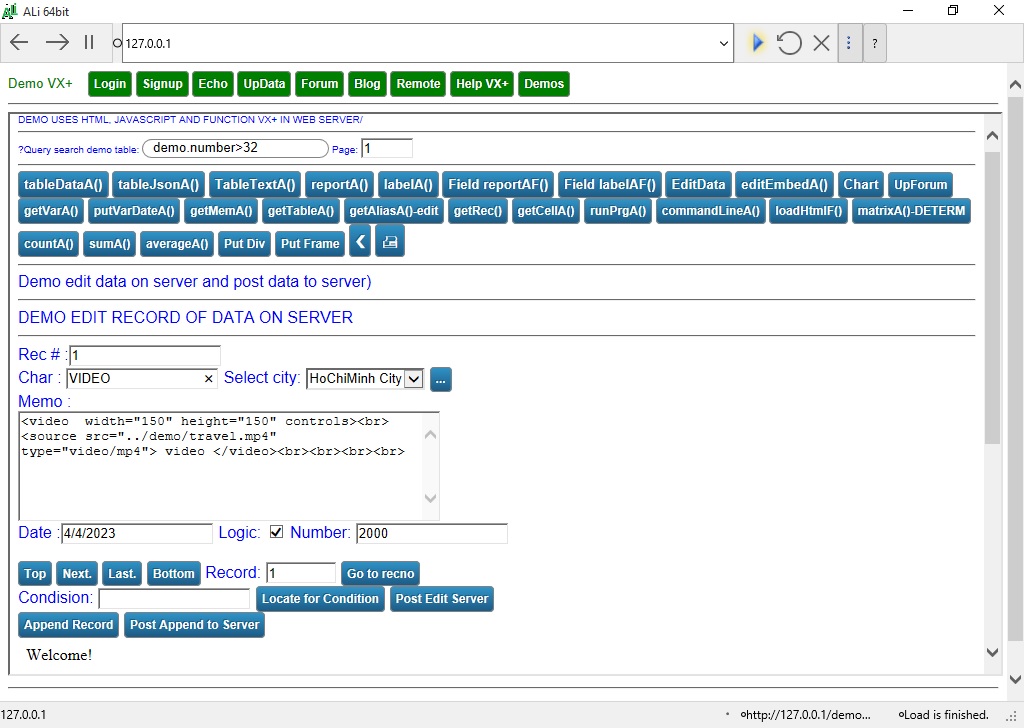The width and height of the screenshot is (1024, 728).
Task: Click the Condision input field
Action: (x=174, y=599)
